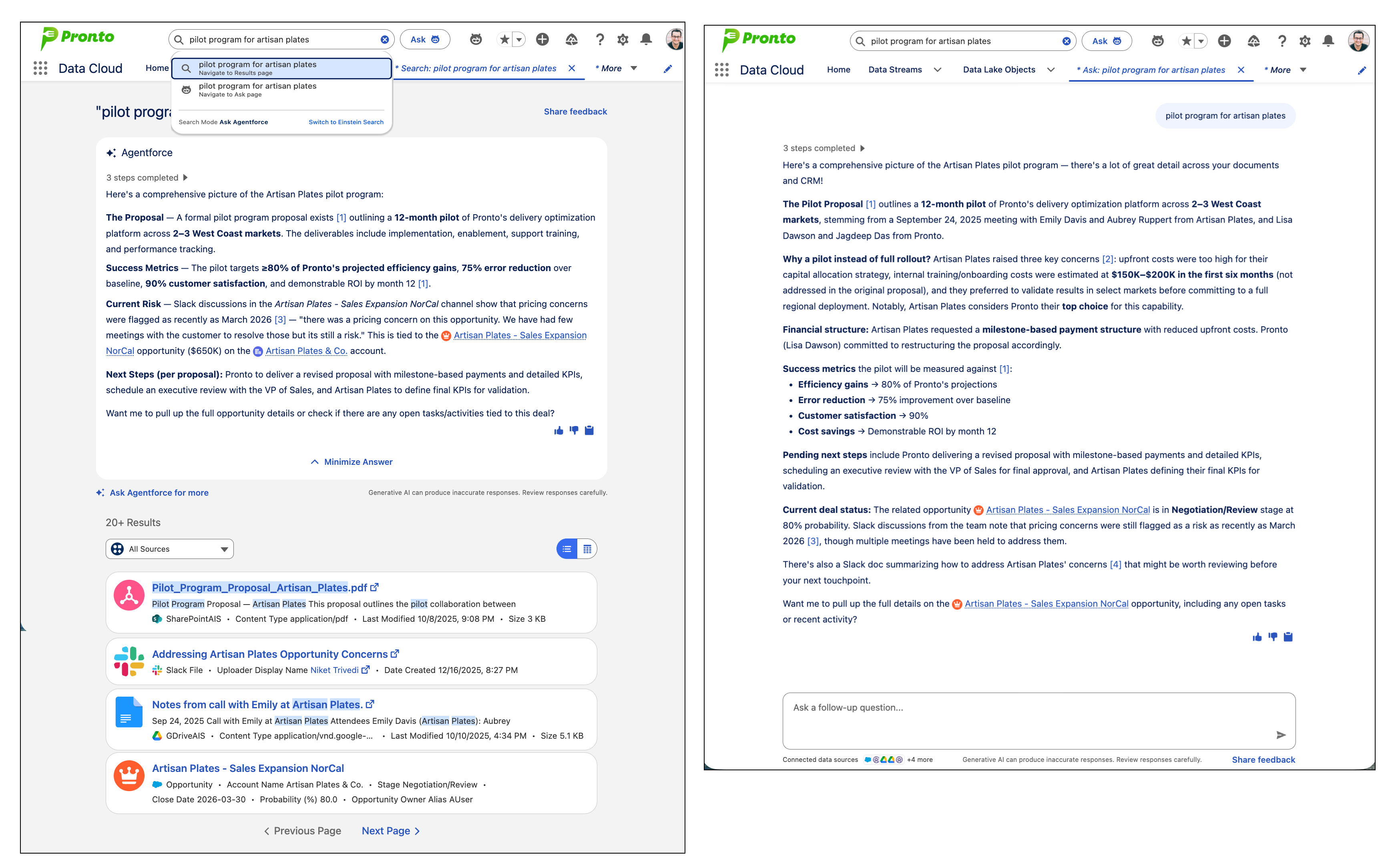Open Pilot_Program_Proposal_Artisan_Plates.pdf result

click(x=259, y=588)
